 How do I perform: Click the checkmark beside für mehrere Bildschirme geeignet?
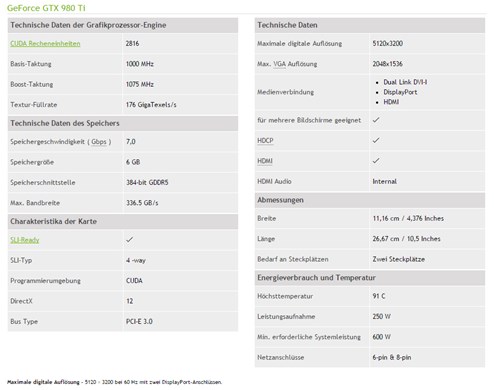point(376,120)
